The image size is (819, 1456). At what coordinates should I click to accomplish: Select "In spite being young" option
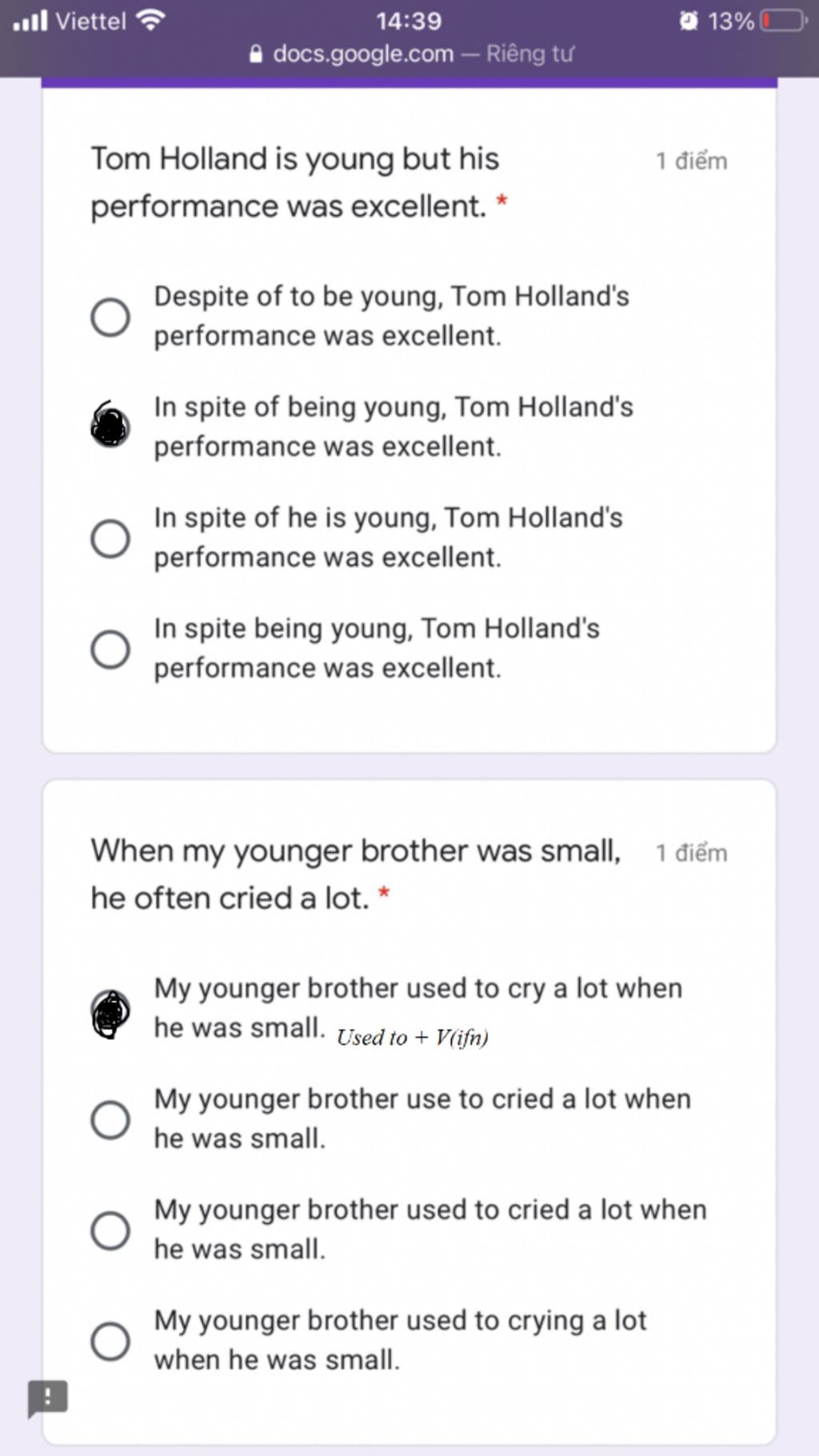(x=110, y=649)
